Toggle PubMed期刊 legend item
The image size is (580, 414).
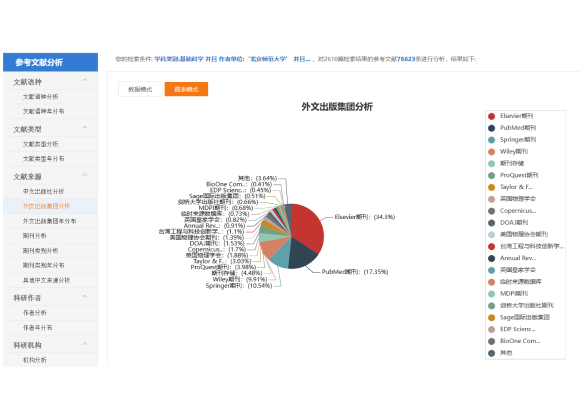pyautogui.click(x=512, y=128)
